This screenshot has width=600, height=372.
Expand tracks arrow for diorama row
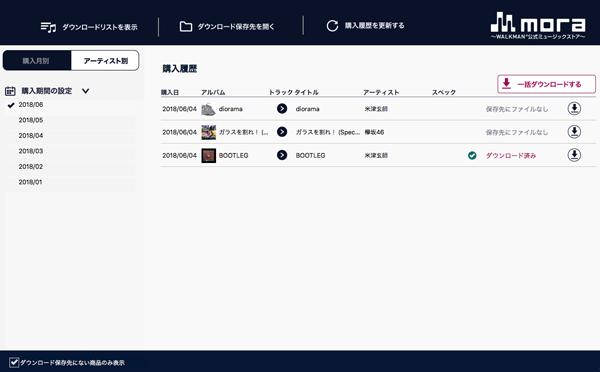tap(282, 109)
